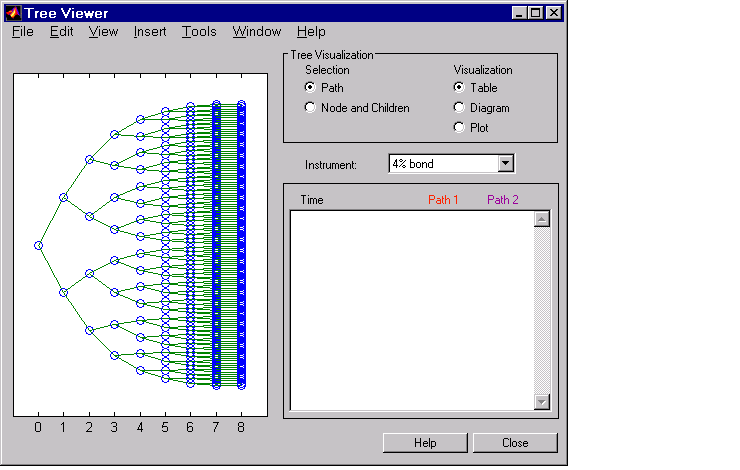Open the Instrument dropdown showing 4% bond
The image size is (740, 470).
pyautogui.click(x=505, y=163)
